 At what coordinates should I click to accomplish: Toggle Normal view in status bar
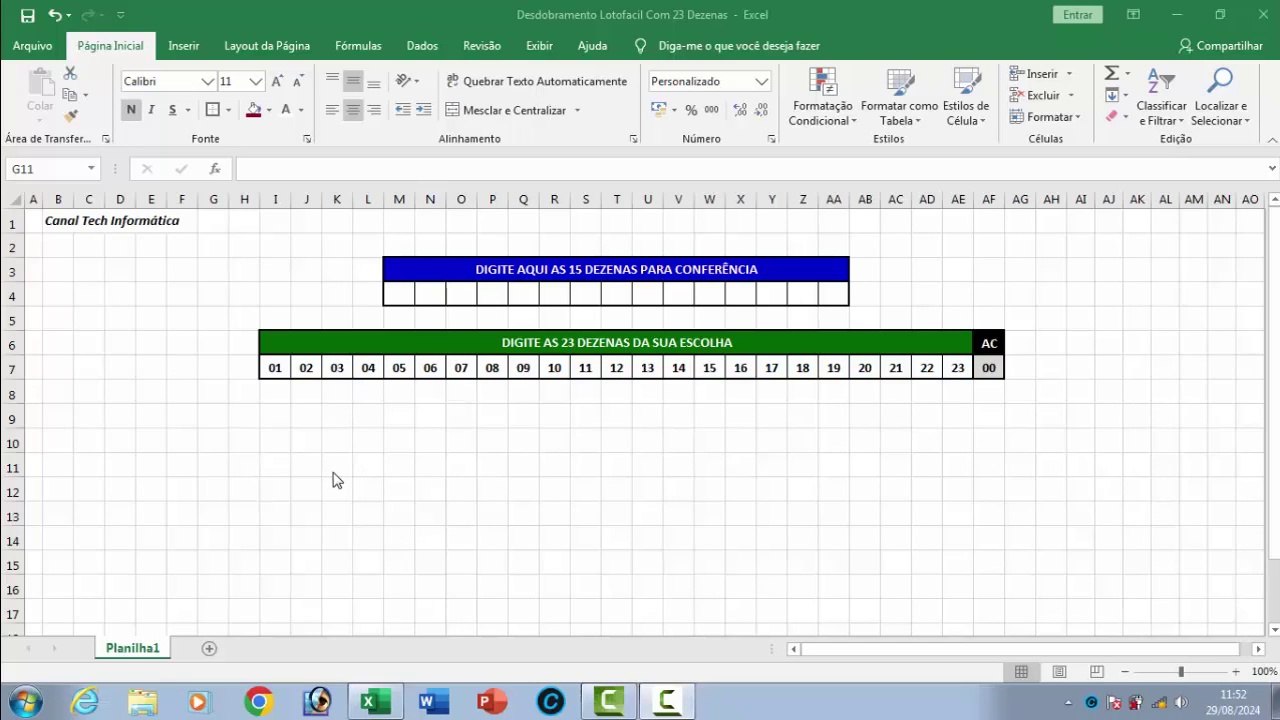(1021, 672)
